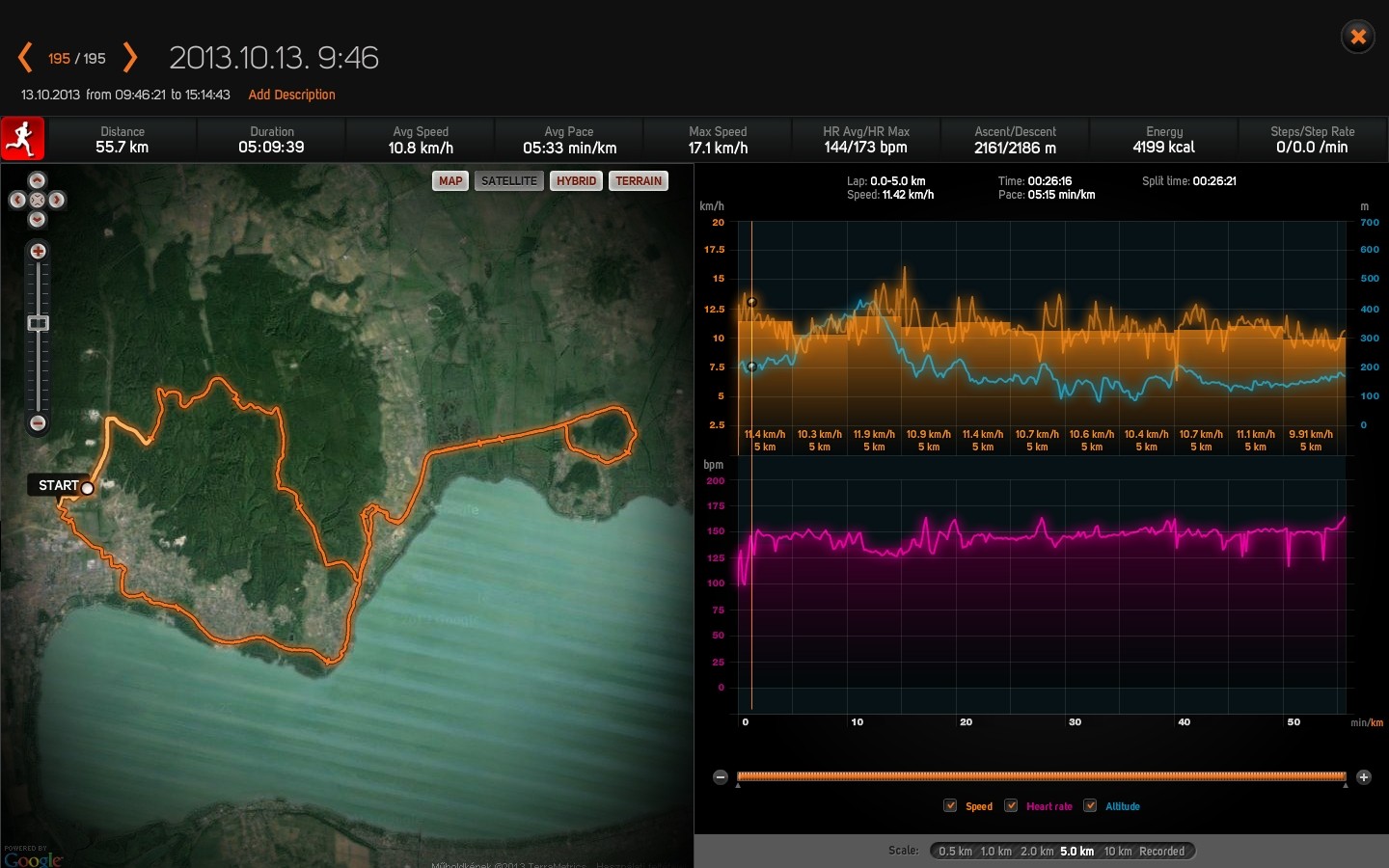Disable the Altitude graph checkbox

point(1090,805)
